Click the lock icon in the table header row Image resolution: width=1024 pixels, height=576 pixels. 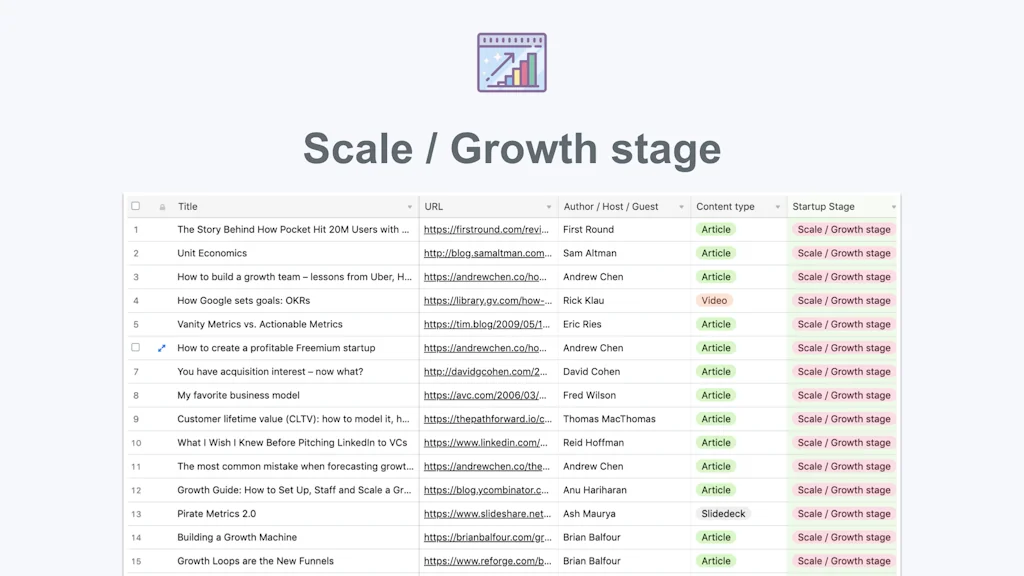(161, 206)
